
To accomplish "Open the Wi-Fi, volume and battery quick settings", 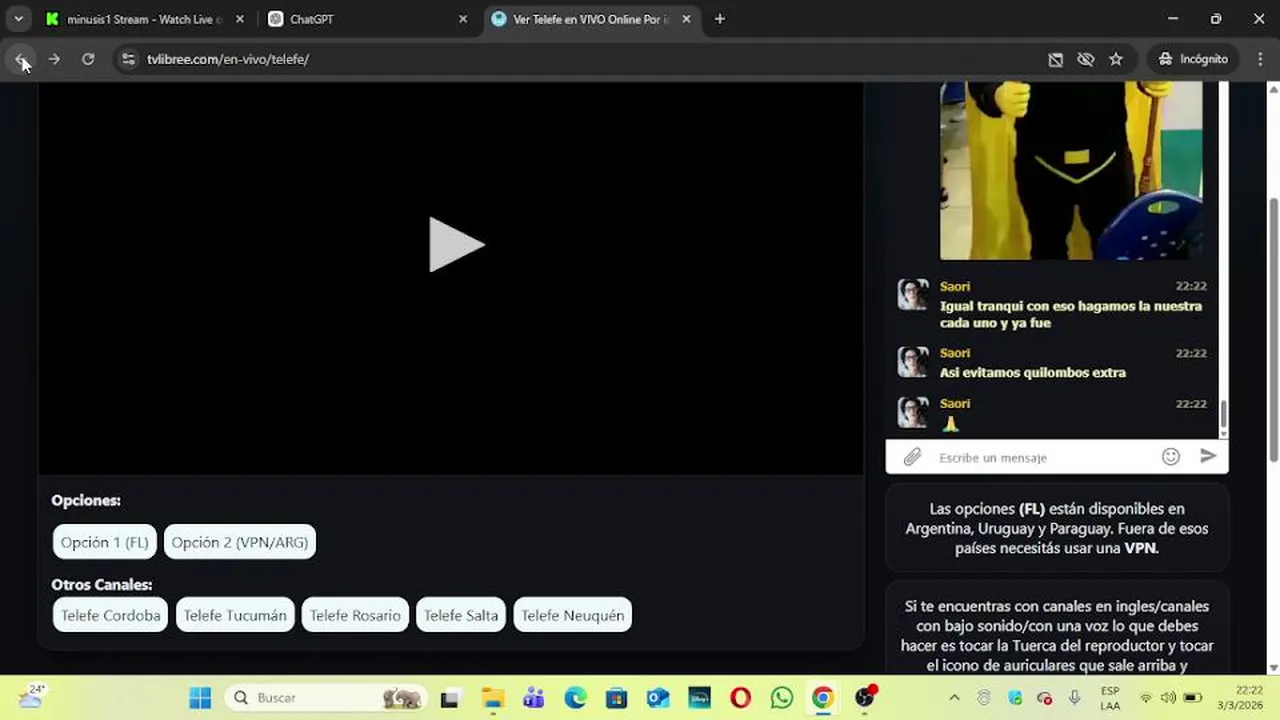I will coord(1169,698).
